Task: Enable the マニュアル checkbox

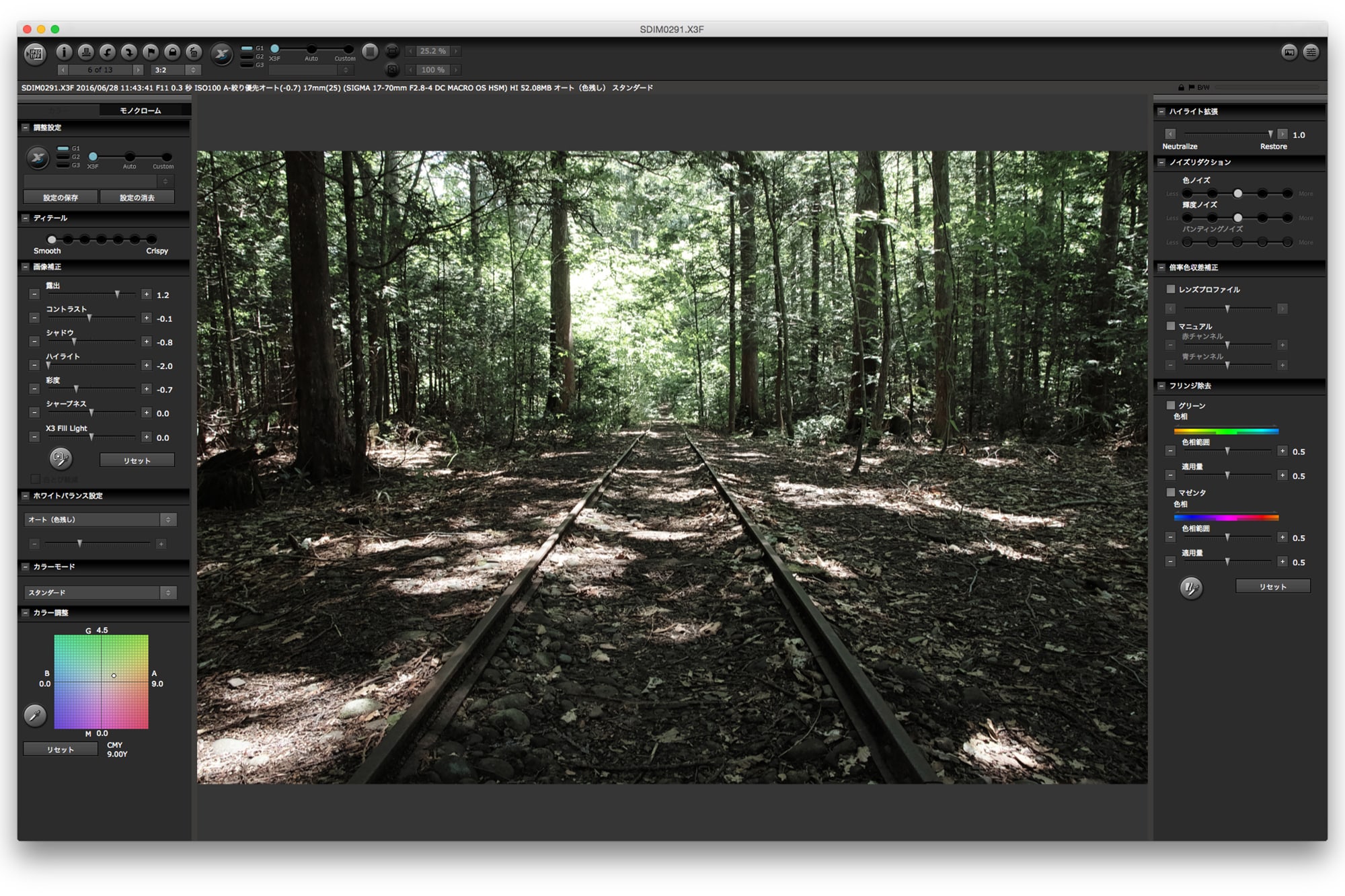Action: click(1171, 326)
